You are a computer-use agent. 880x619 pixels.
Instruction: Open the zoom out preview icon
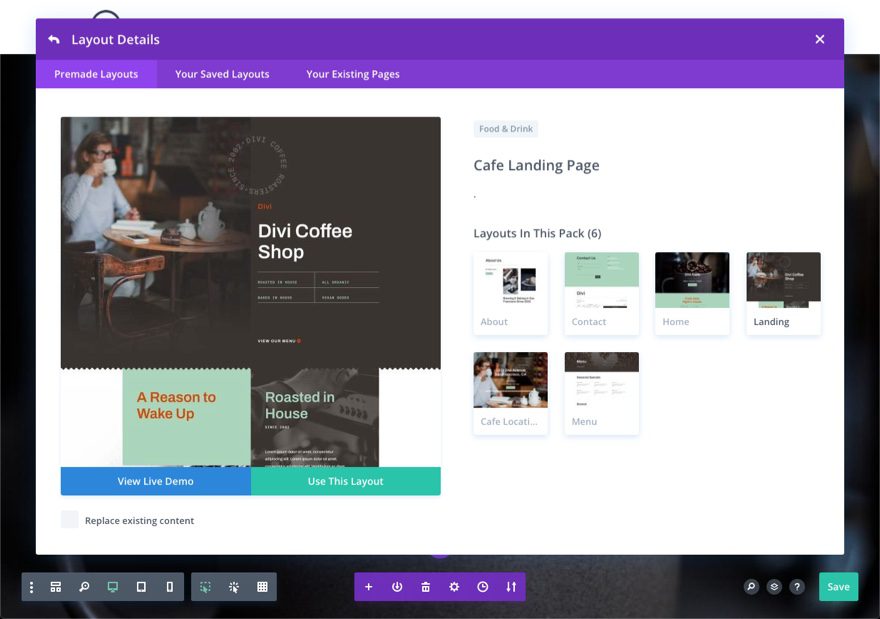click(x=84, y=587)
